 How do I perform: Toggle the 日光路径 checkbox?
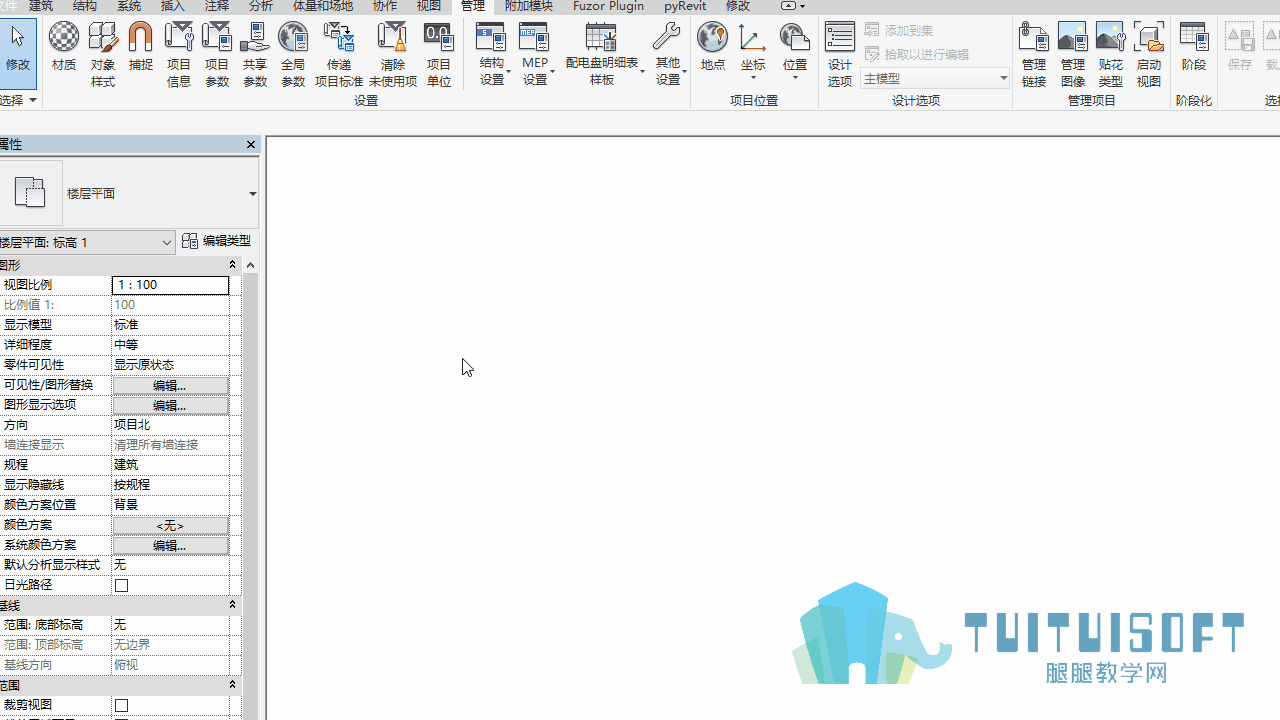point(121,585)
